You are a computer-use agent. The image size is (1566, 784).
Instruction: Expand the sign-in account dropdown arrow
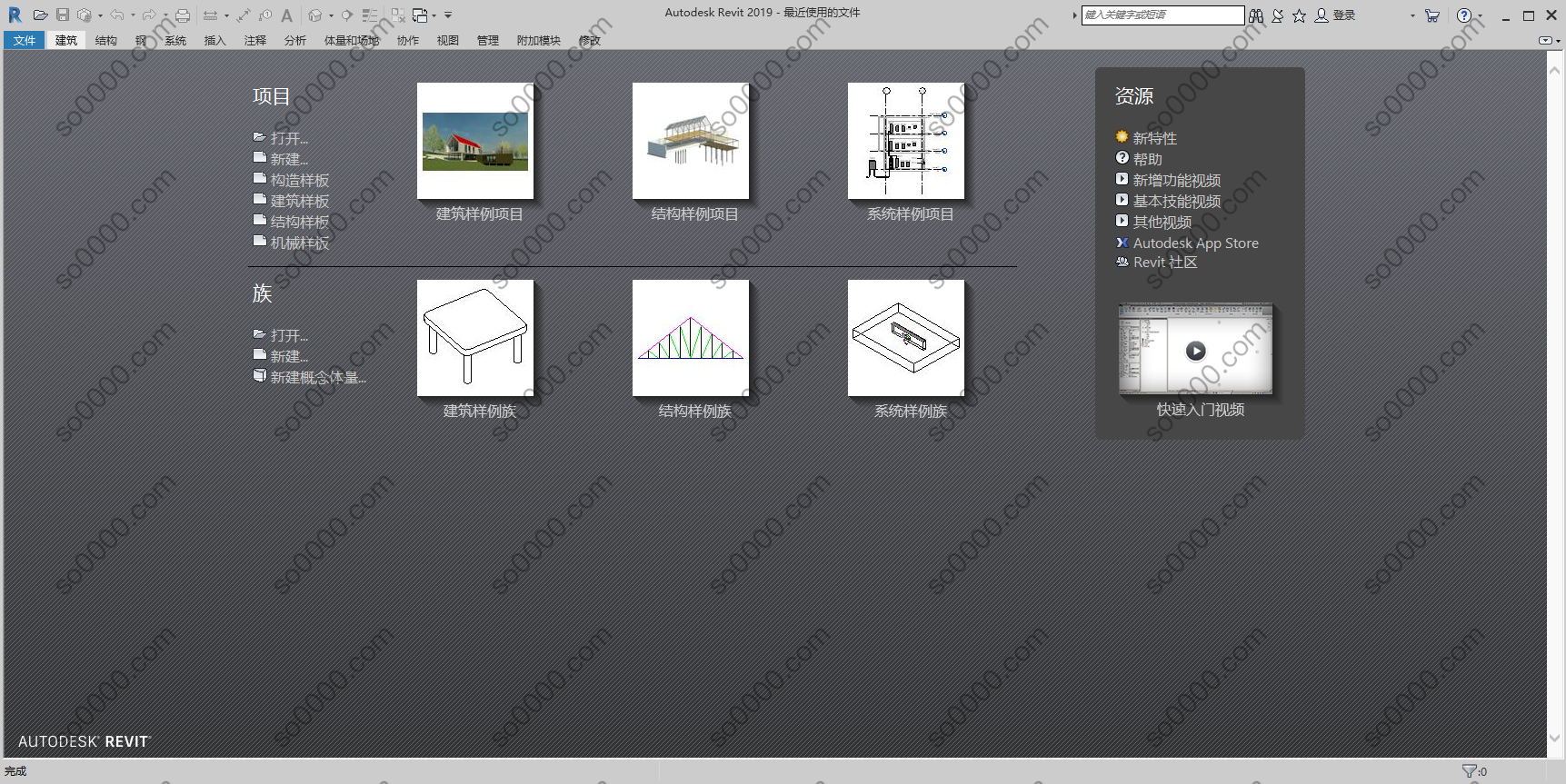1412,15
